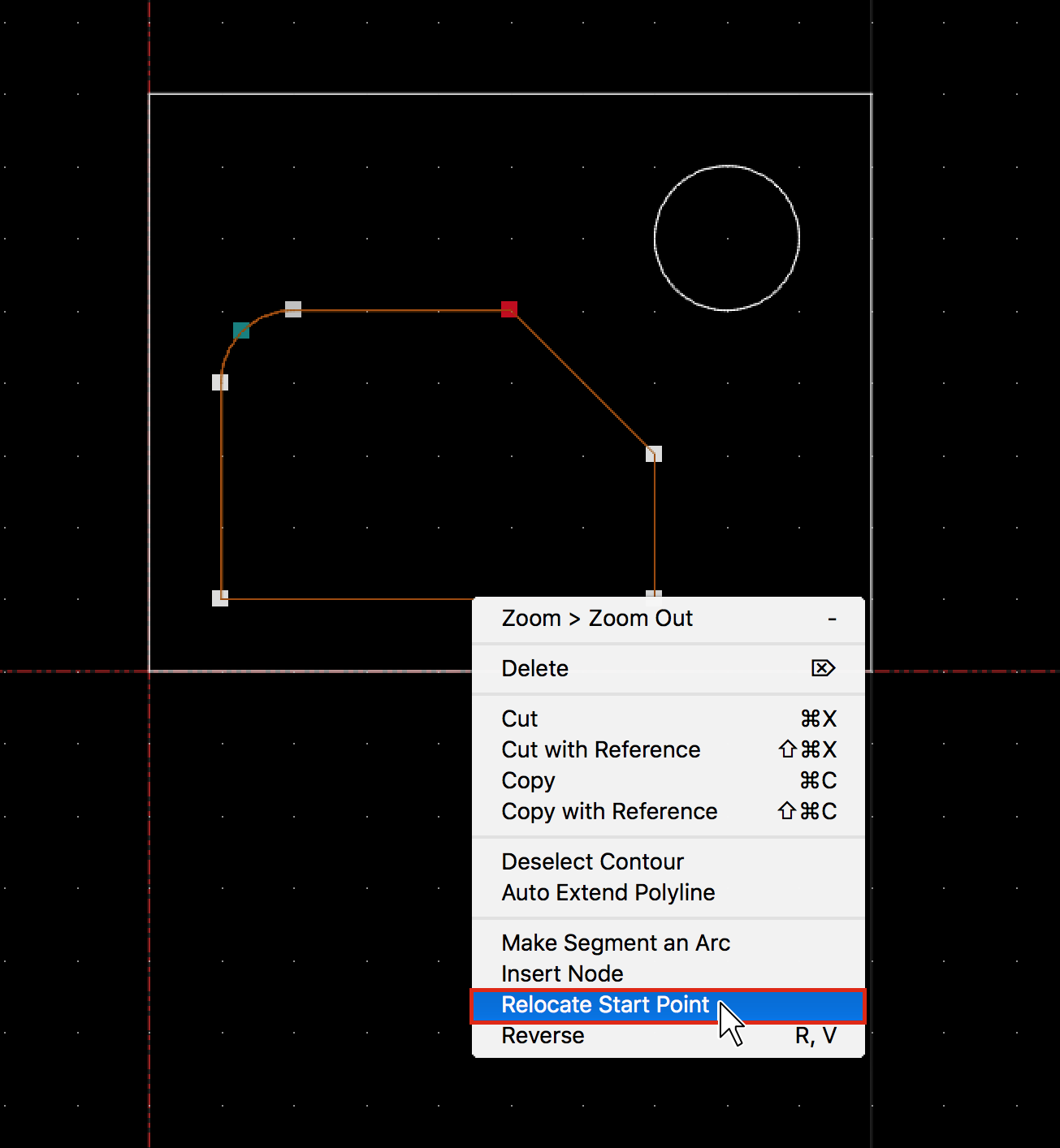Choose Zoom > Zoom Out entry
Image resolution: width=1060 pixels, height=1148 pixels.
tap(597, 619)
